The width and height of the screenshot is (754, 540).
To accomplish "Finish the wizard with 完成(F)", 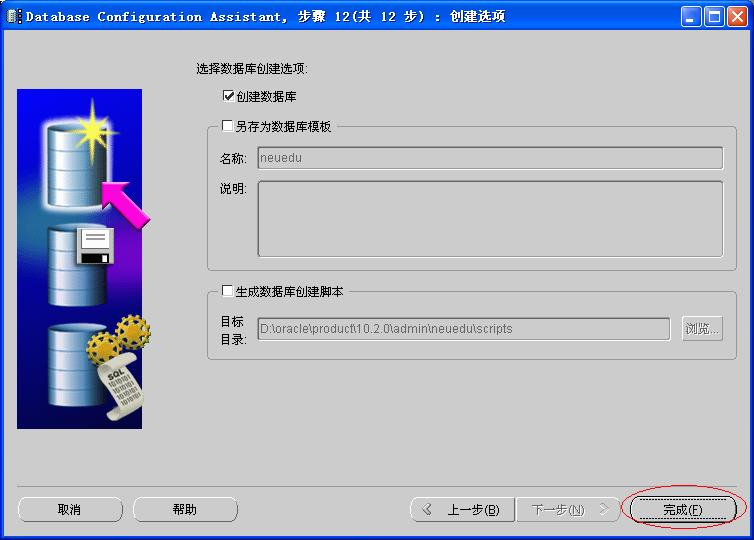I will 683,509.
